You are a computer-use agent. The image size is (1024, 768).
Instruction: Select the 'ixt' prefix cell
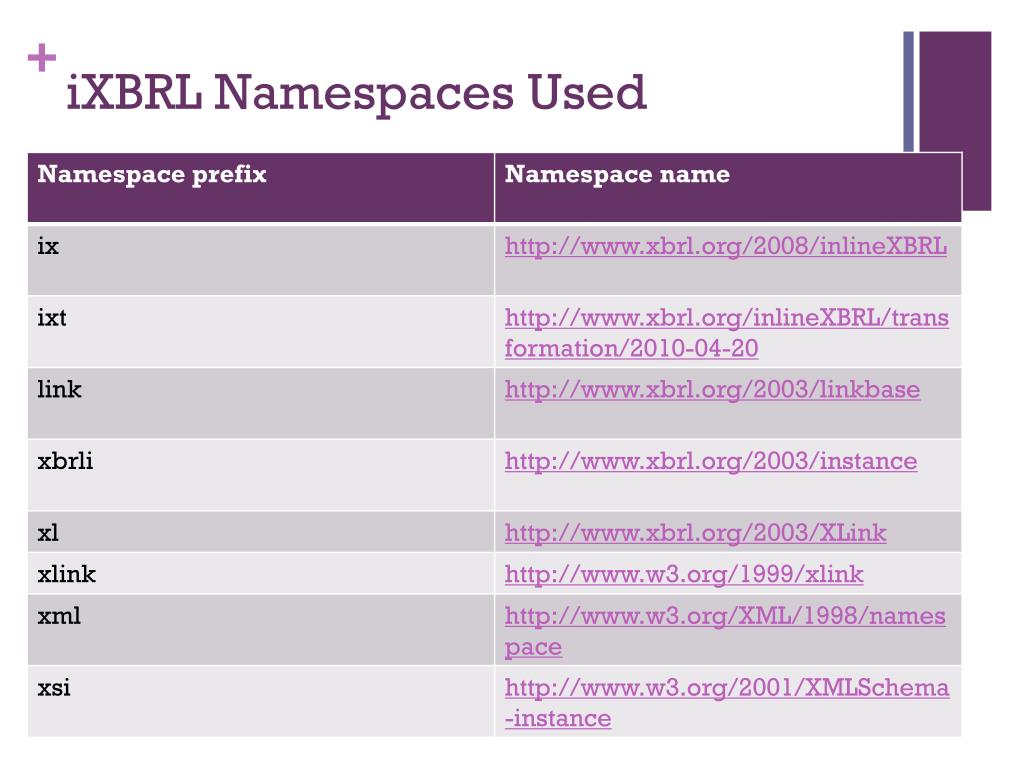coord(261,332)
